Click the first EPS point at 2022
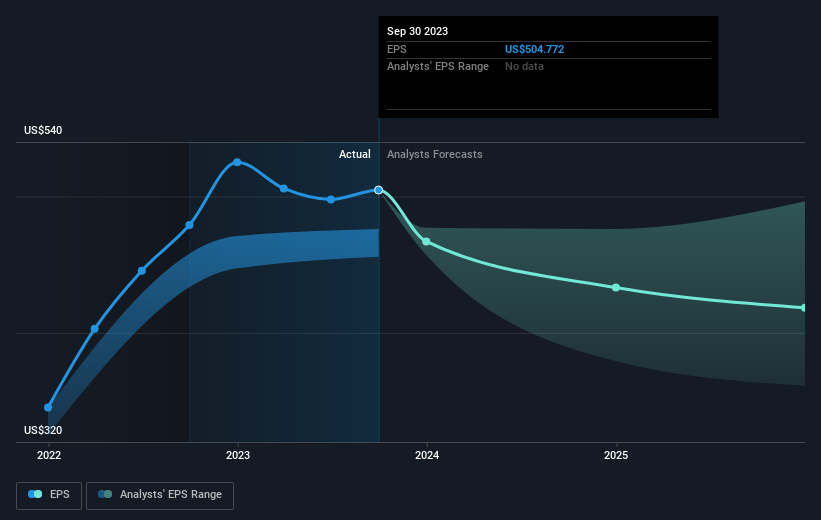 48,407
